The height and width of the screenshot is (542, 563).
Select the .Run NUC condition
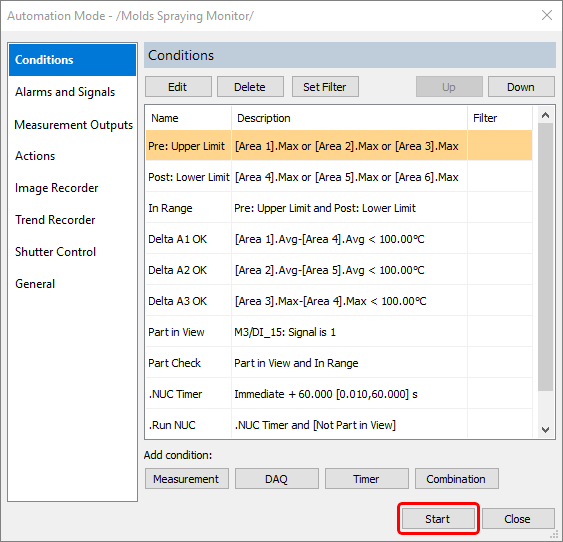[x=339, y=424]
